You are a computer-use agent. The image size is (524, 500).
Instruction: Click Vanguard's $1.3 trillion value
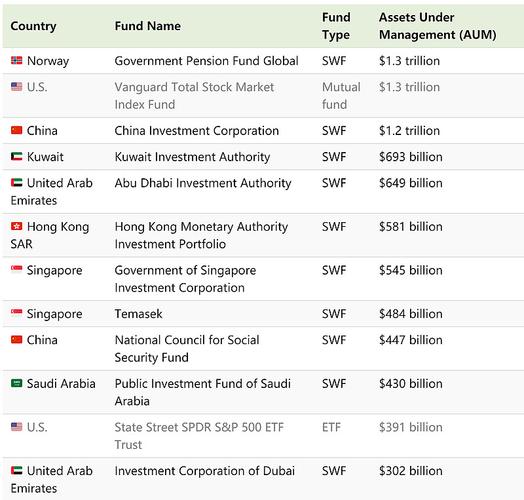[x=409, y=87]
